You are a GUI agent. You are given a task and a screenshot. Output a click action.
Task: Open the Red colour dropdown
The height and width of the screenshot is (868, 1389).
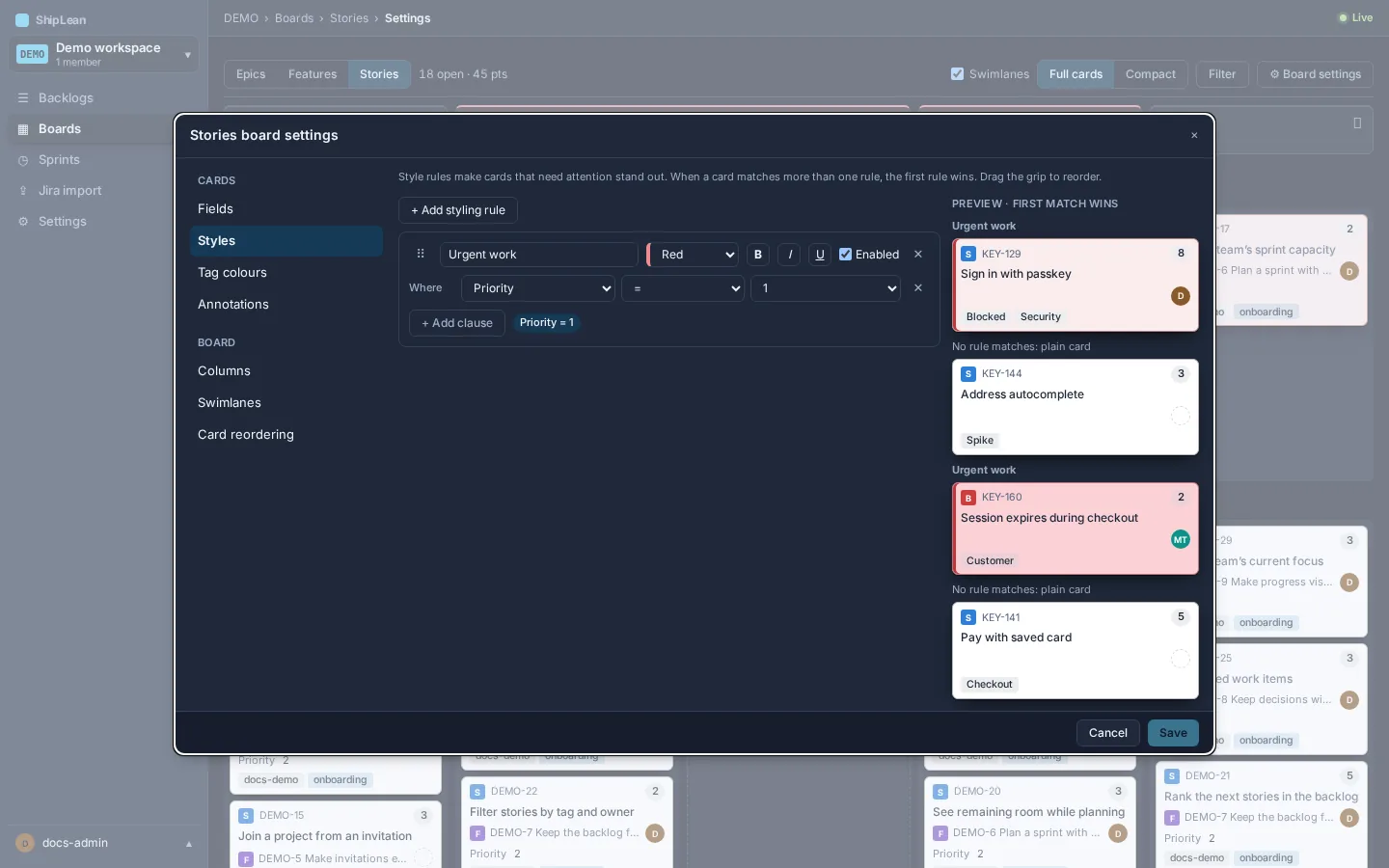click(x=694, y=255)
